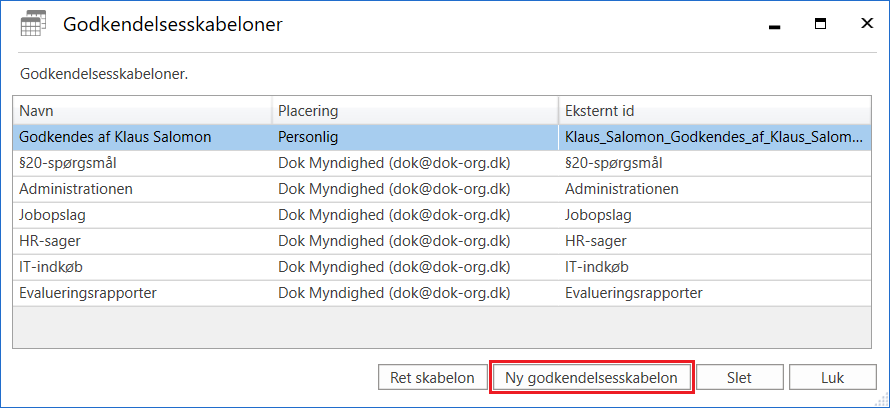Sort by the Navn column header
The image size is (890, 408).
click(142, 110)
